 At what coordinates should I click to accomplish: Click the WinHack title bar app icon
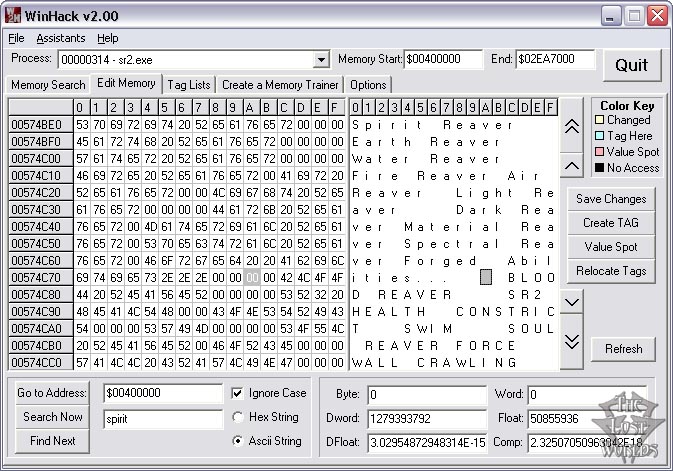click(x=13, y=15)
